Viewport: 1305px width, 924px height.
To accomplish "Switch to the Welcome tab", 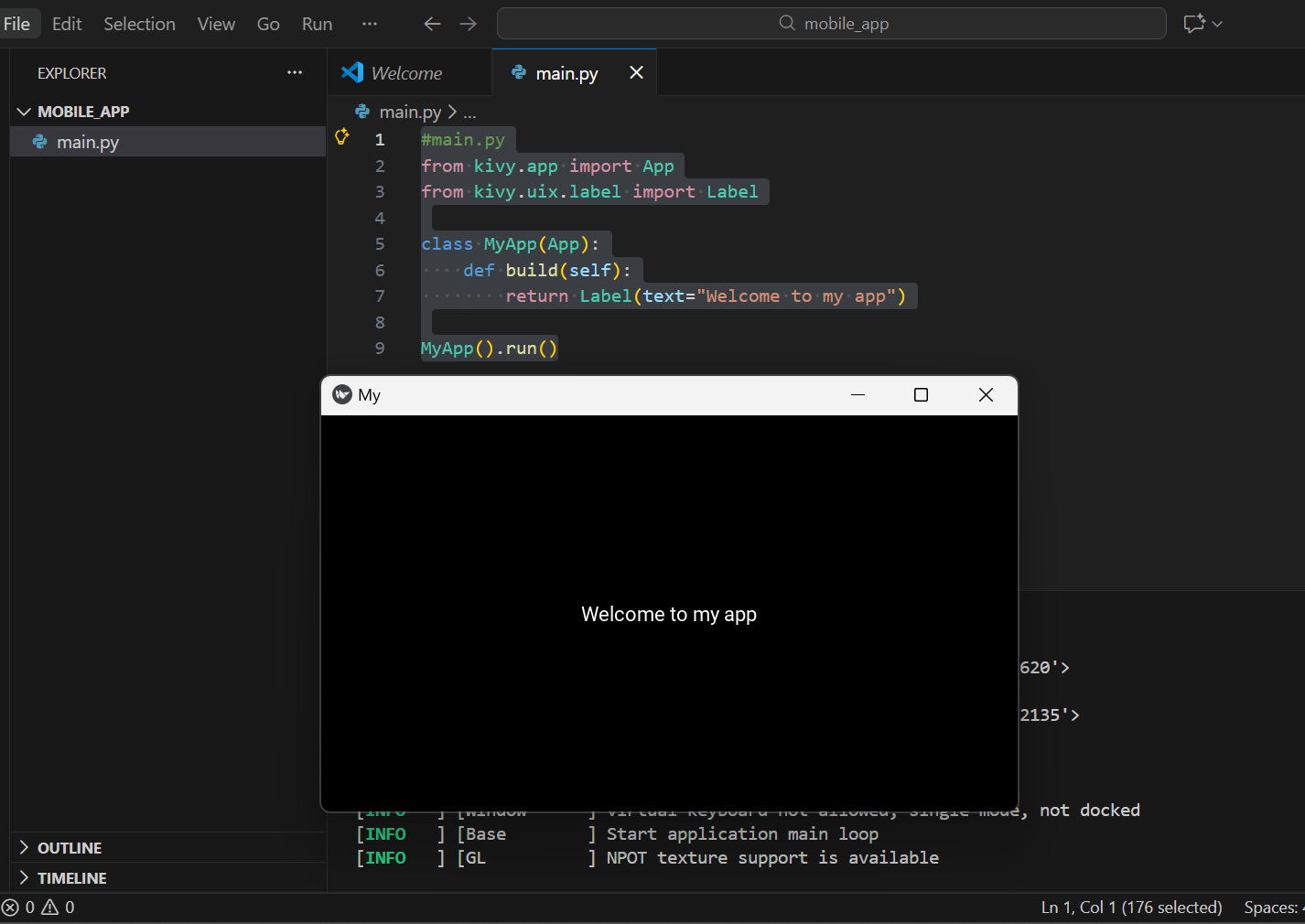I will [x=406, y=73].
